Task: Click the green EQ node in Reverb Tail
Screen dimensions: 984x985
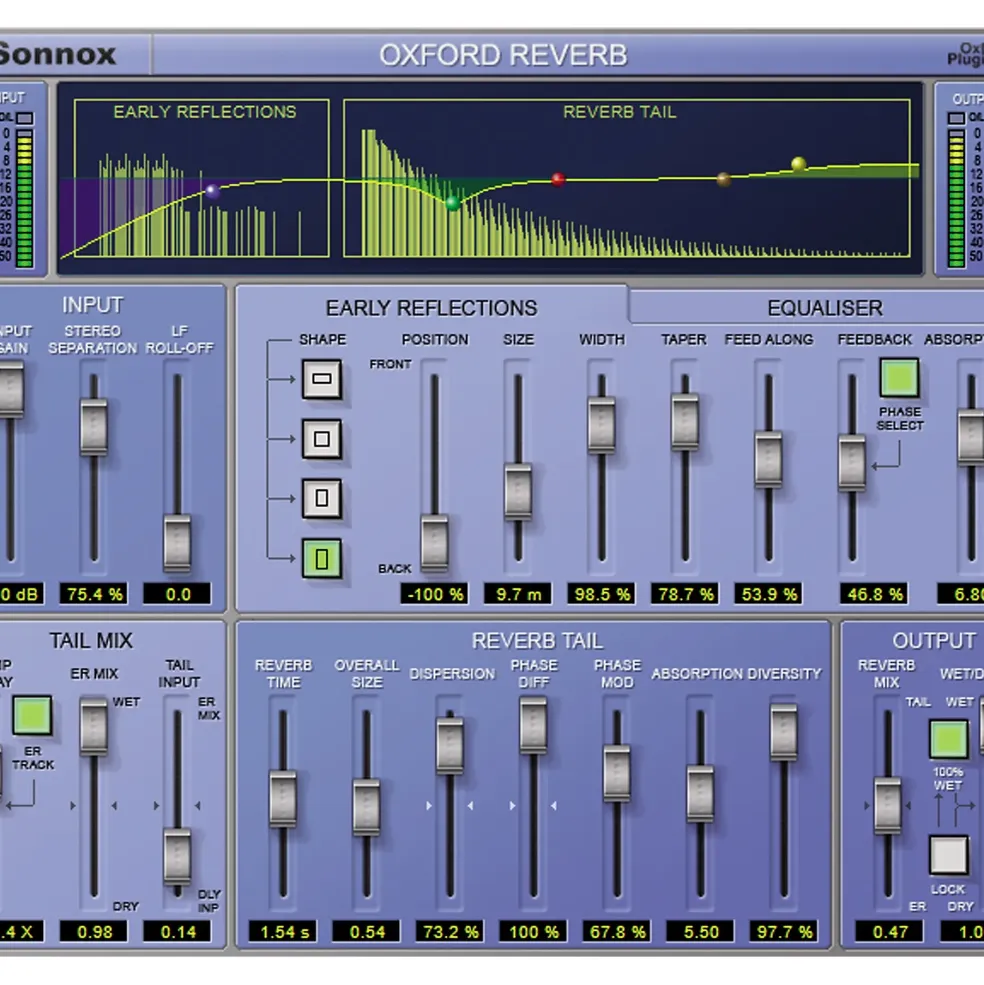Action: 452,202
